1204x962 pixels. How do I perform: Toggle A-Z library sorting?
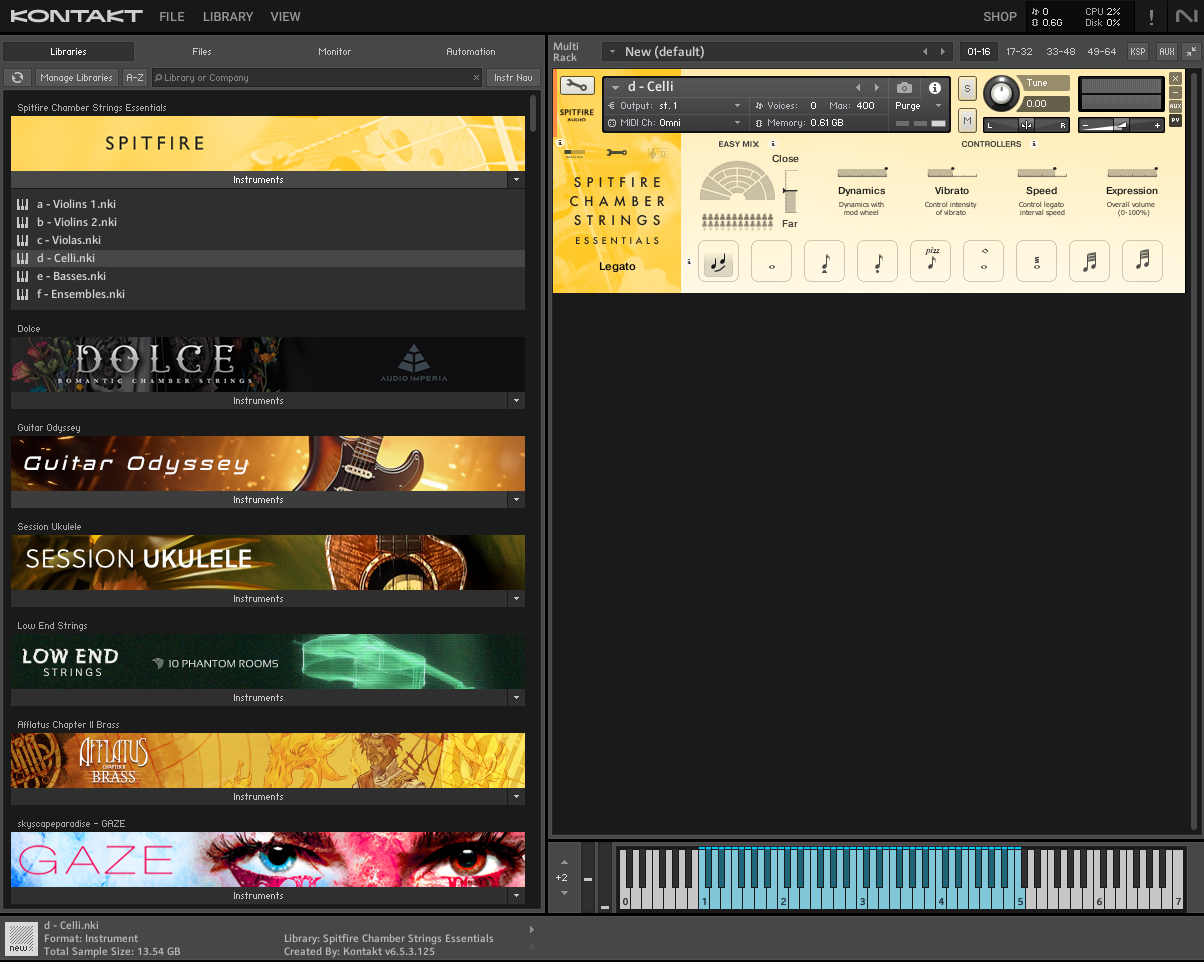(x=135, y=77)
